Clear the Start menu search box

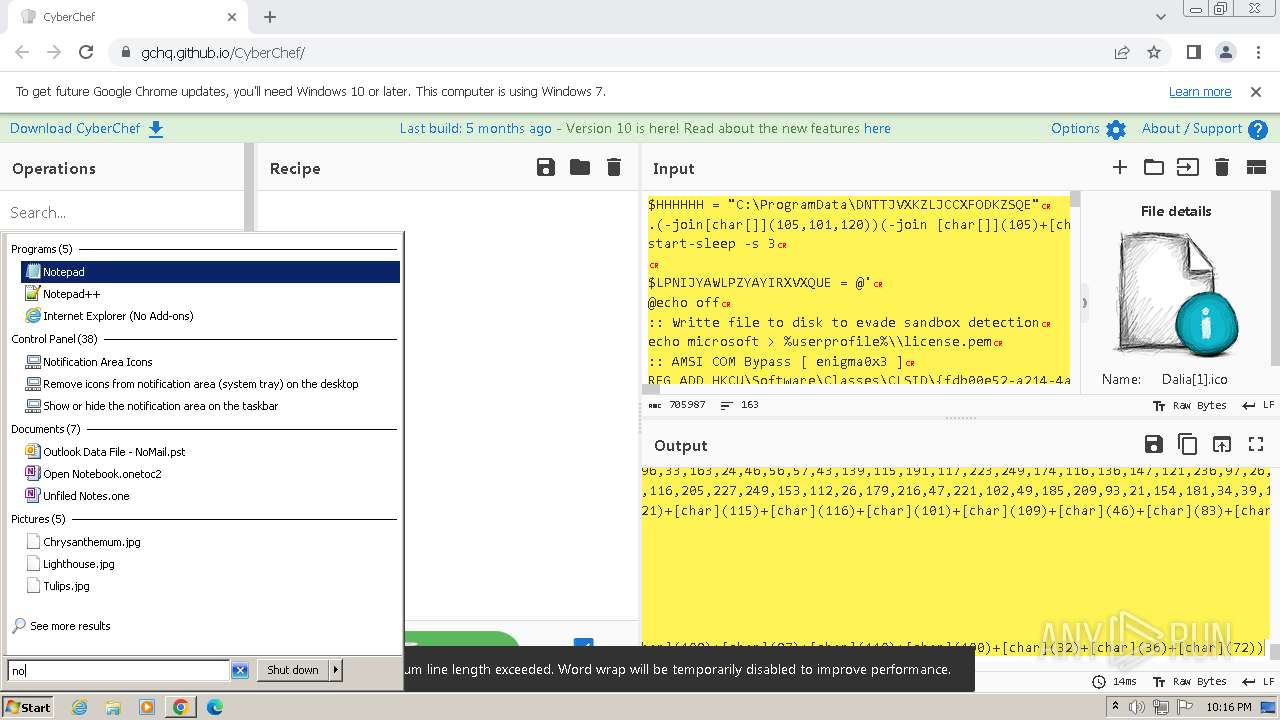(x=240, y=670)
